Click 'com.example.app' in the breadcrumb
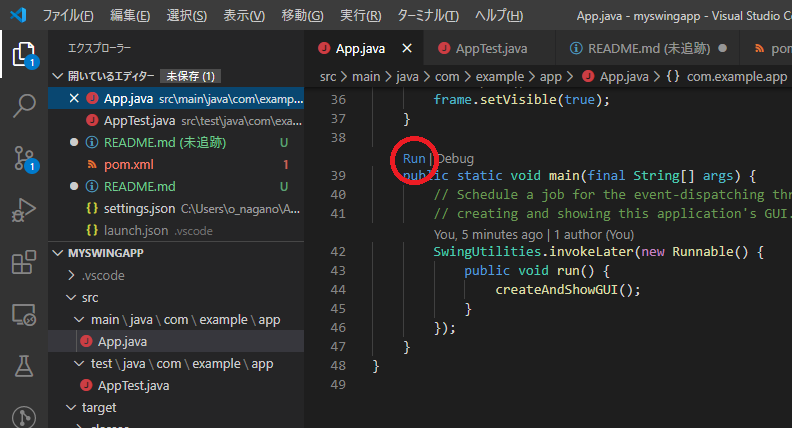This screenshot has width=792, height=428. [x=736, y=76]
